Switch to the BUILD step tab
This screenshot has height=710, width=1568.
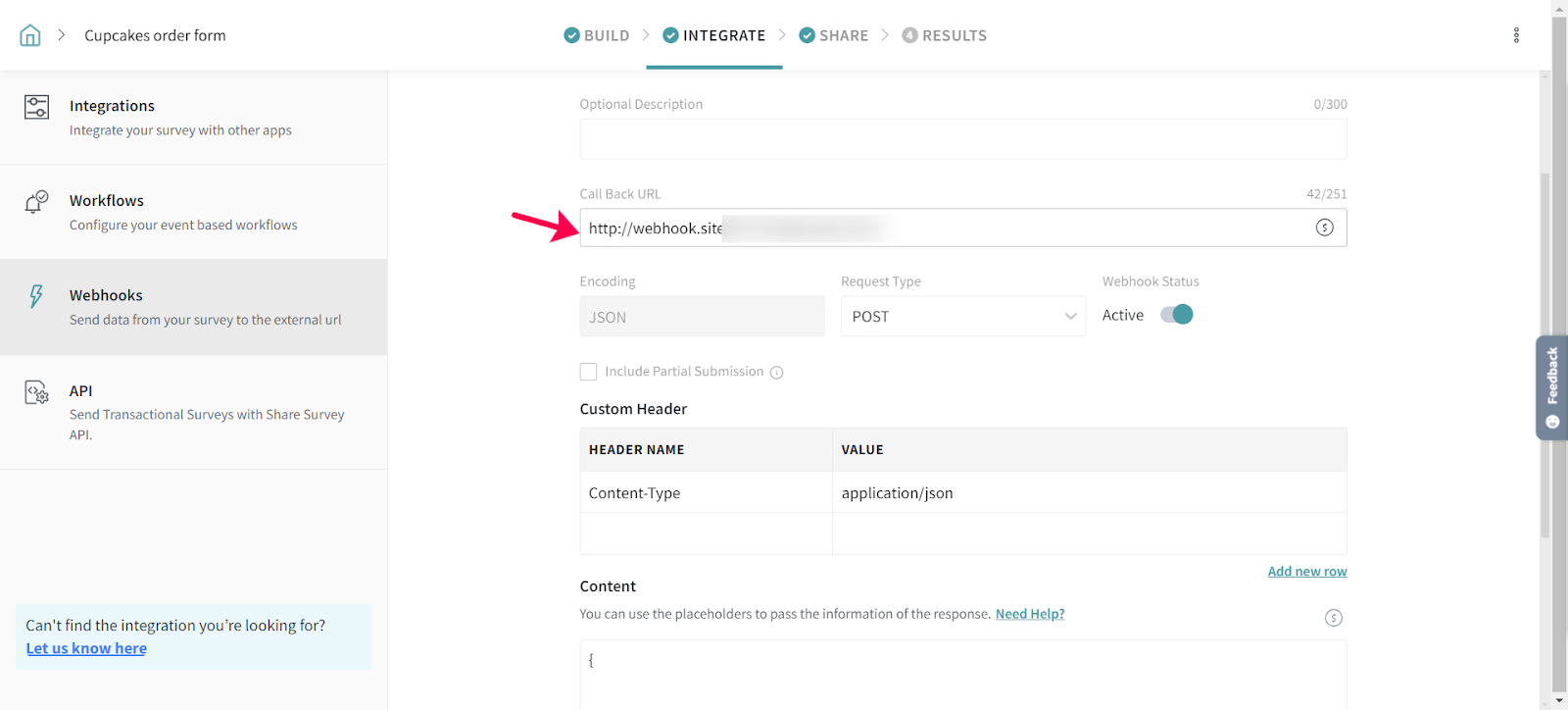tap(597, 35)
